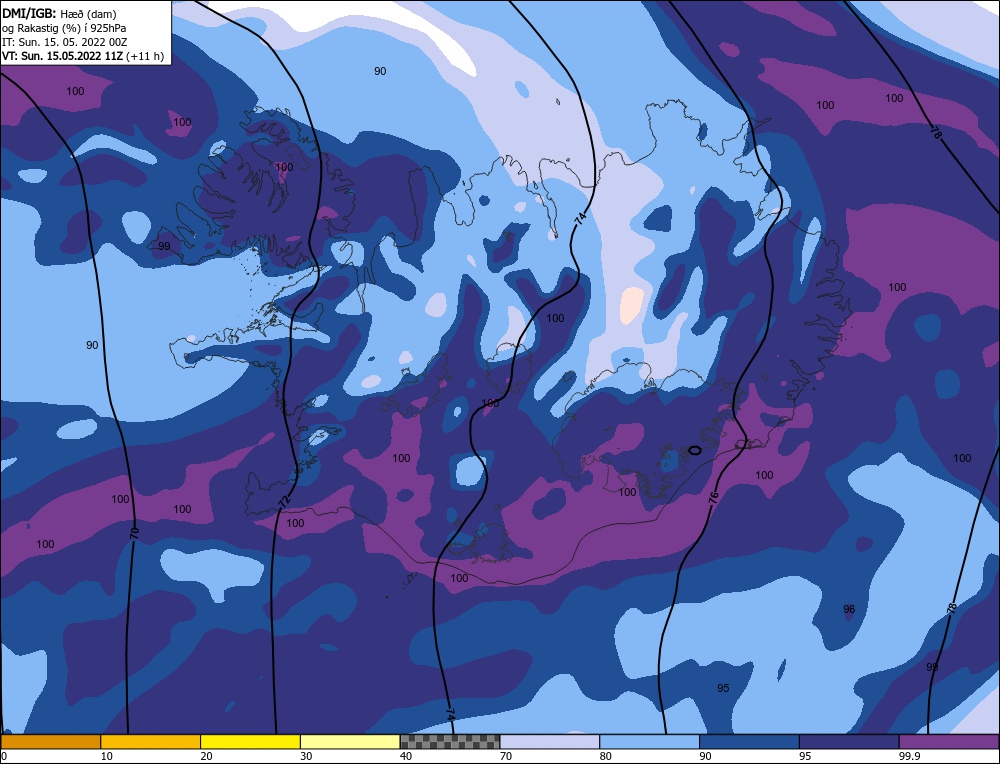Click the '96' humidity value label
Image resolution: width=1000 pixels, height=764 pixels.
[849, 609]
